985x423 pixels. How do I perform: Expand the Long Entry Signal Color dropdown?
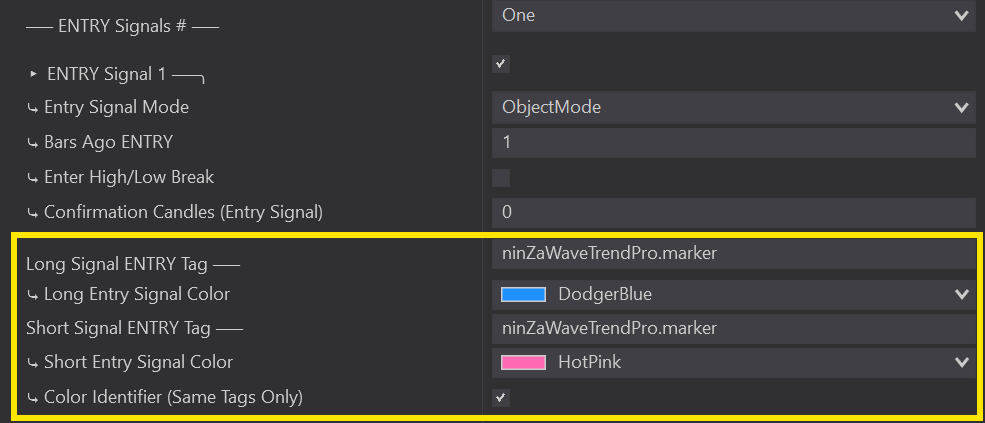click(x=962, y=294)
